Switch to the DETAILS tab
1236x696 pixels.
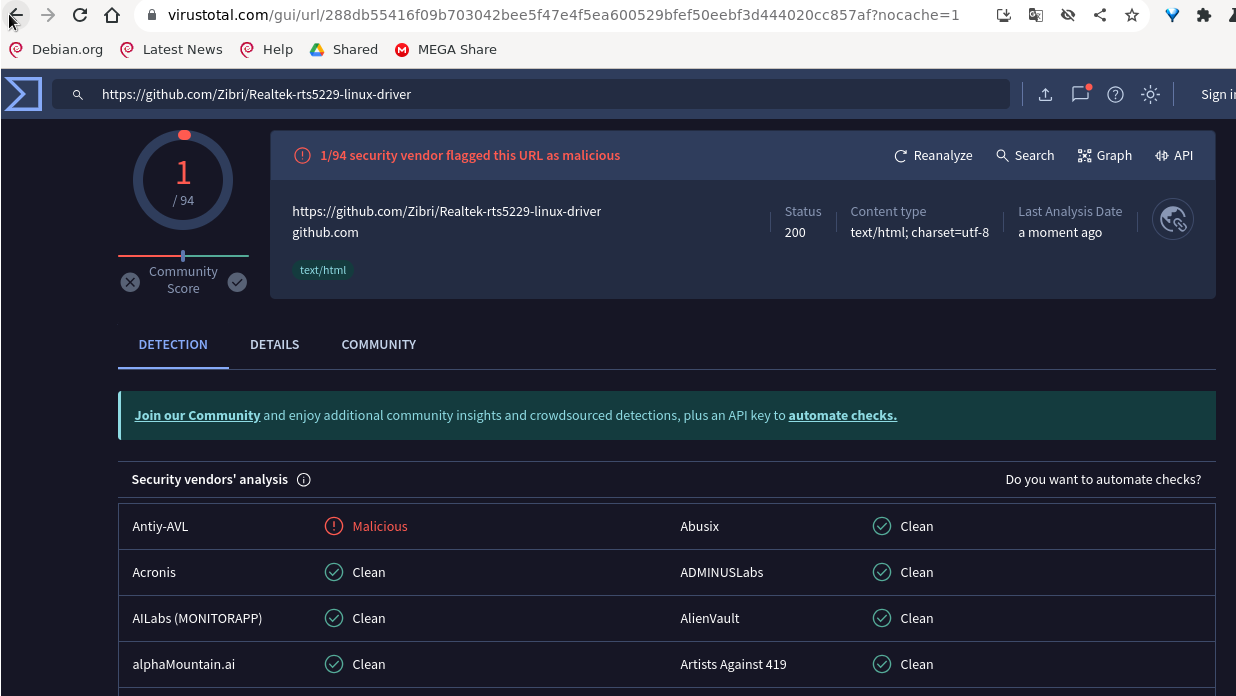coord(275,345)
